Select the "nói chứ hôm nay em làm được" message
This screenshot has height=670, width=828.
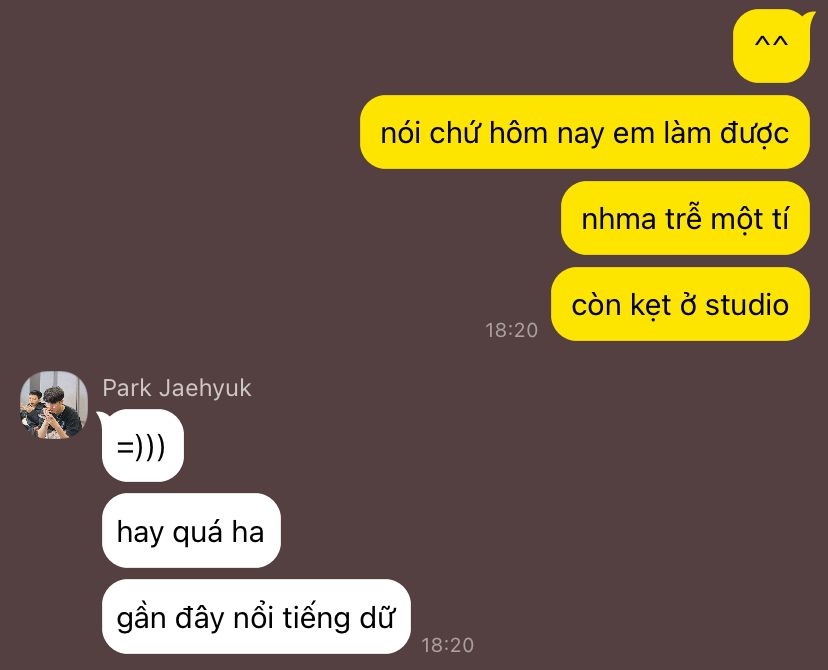(x=585, y=132)
